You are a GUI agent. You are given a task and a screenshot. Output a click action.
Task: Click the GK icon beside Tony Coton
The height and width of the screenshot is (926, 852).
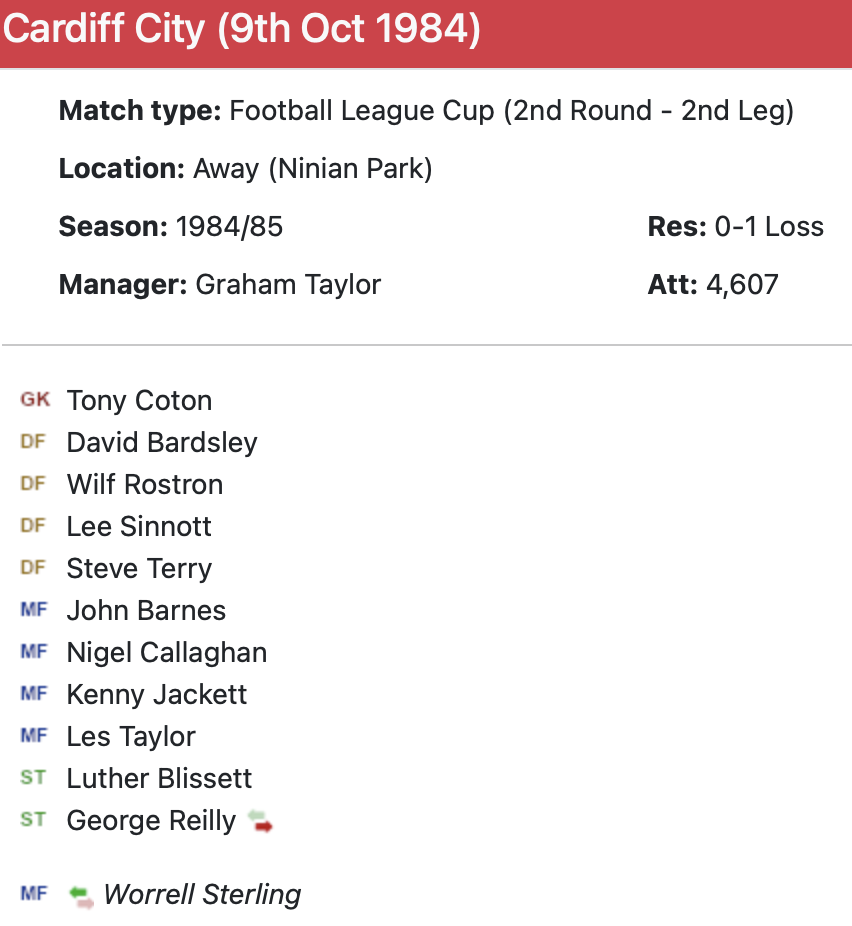(x=34, y=400)
